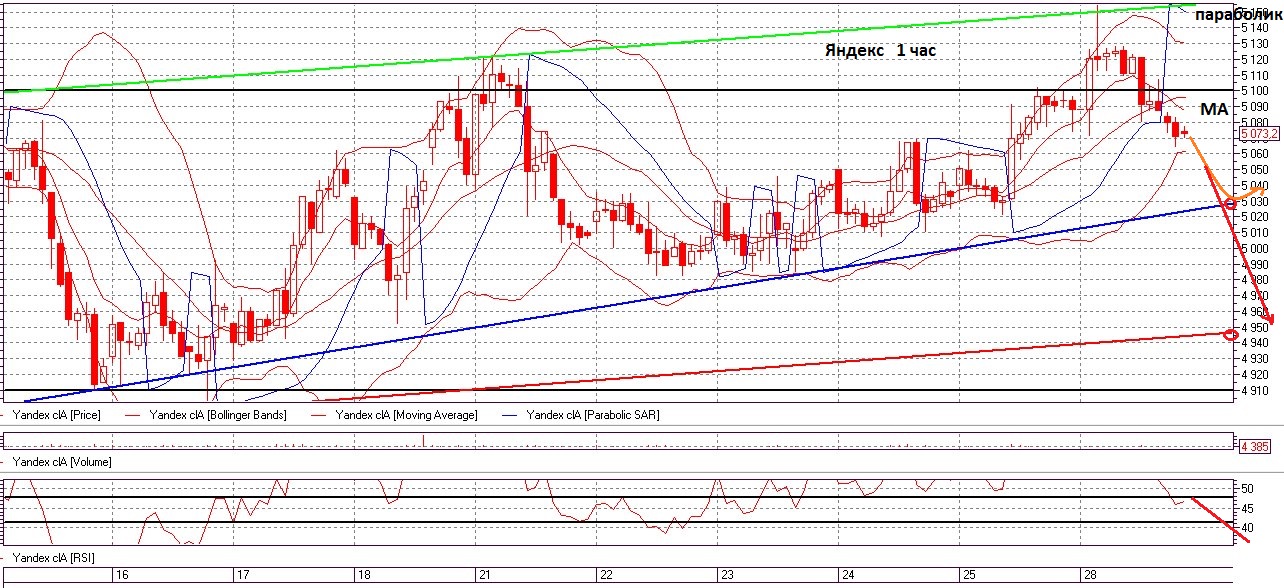This screenshot has height=588, width=1284.
Task: Click the RSI scale label 40
Action: pyautogui.click(x=1247, y=527)
